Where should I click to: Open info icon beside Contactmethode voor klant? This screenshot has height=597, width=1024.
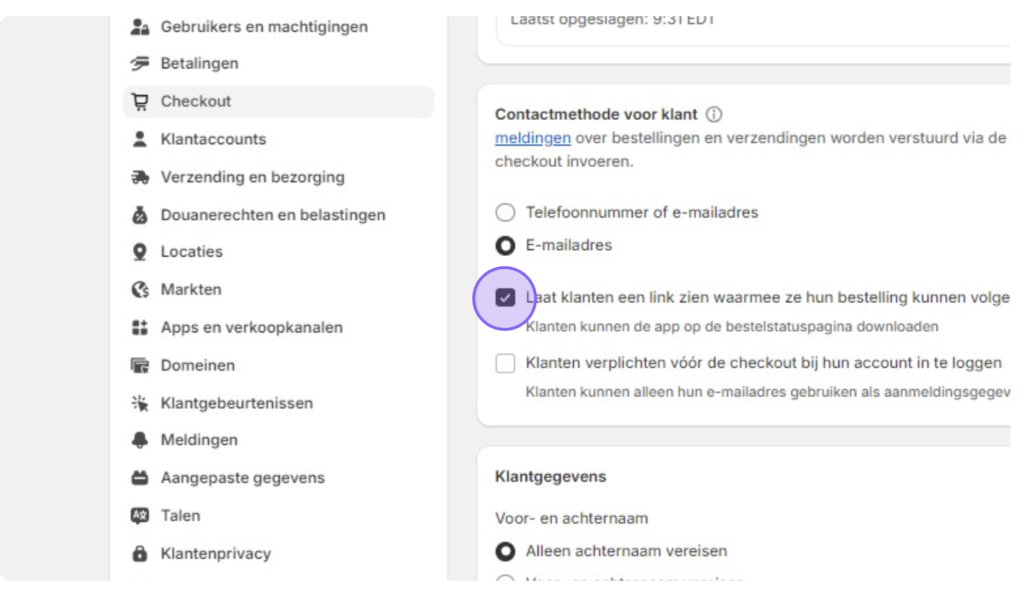pyautogui.click(x=714, y=114)
